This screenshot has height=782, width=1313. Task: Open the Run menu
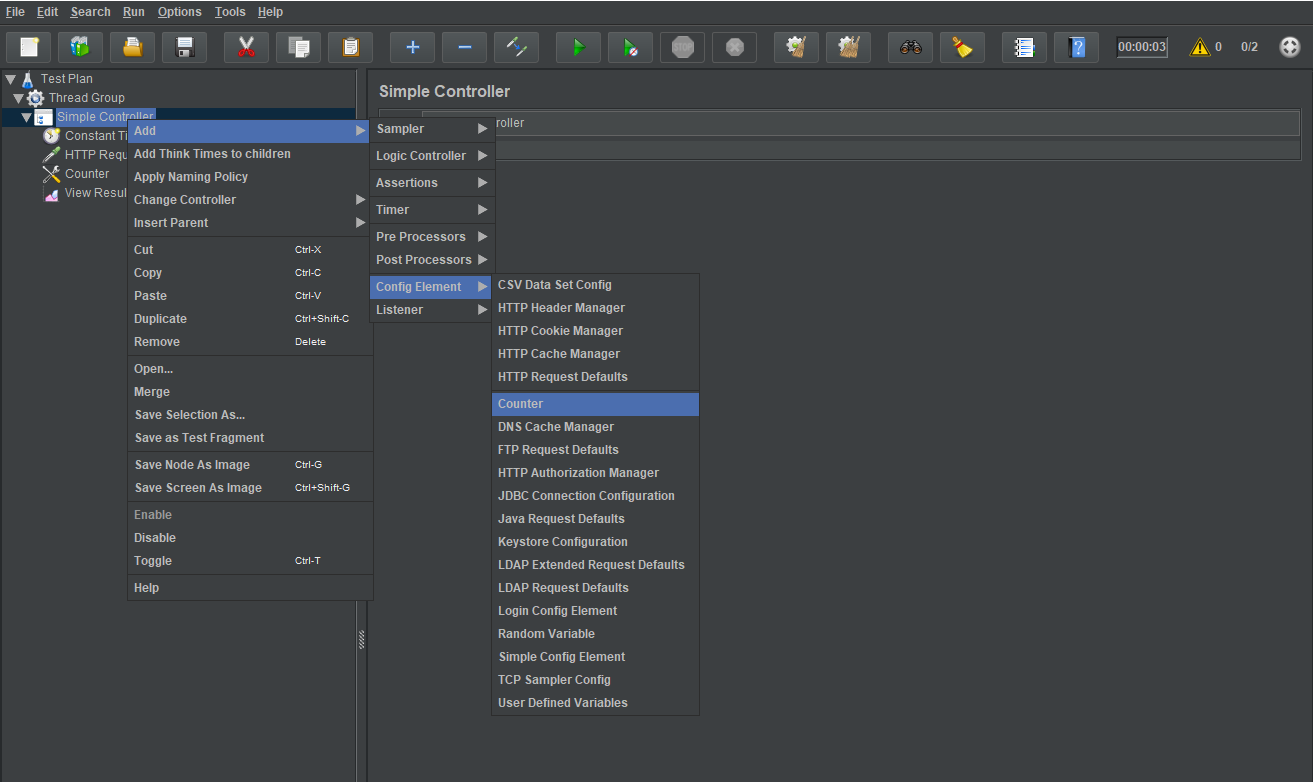(x=134, y=12)
